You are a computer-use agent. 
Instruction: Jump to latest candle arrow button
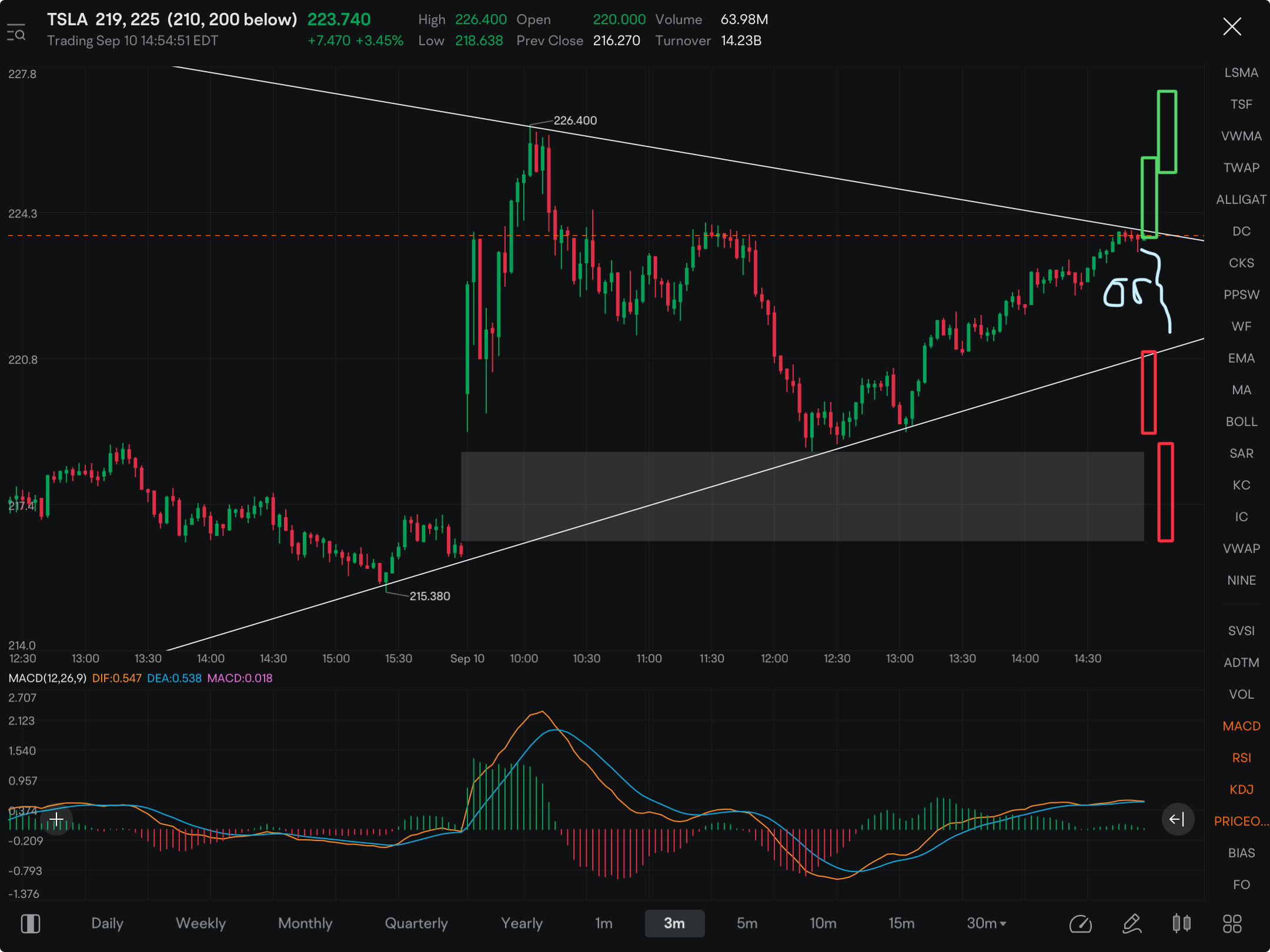1178,819
